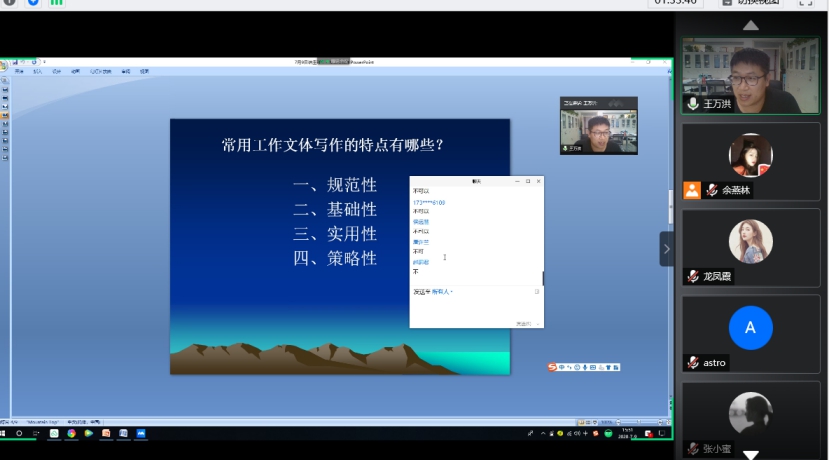Click 王万洪's microphone icon
This screenshot has width=830, height=460.
coord(692,104)
